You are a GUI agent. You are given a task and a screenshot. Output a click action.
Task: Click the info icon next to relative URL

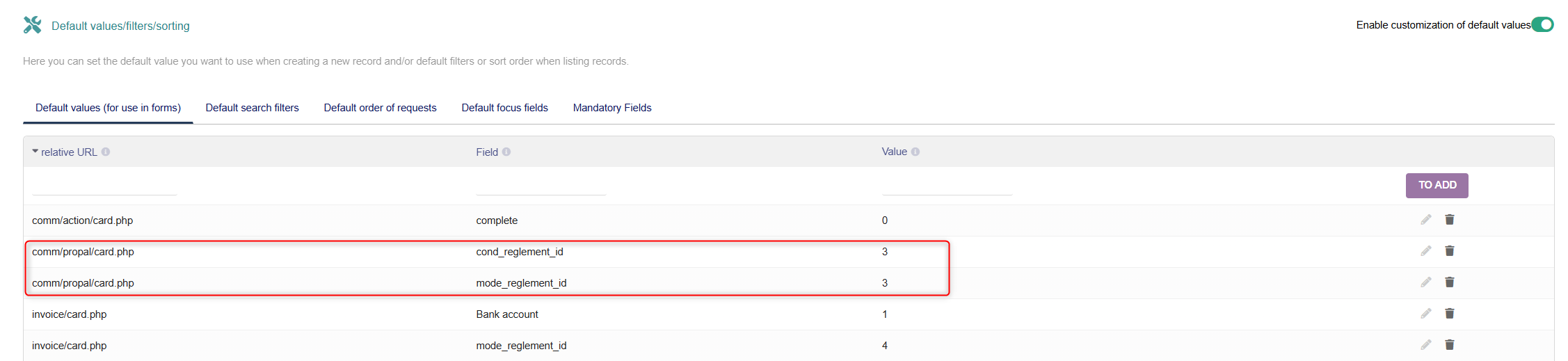point(106,152)
